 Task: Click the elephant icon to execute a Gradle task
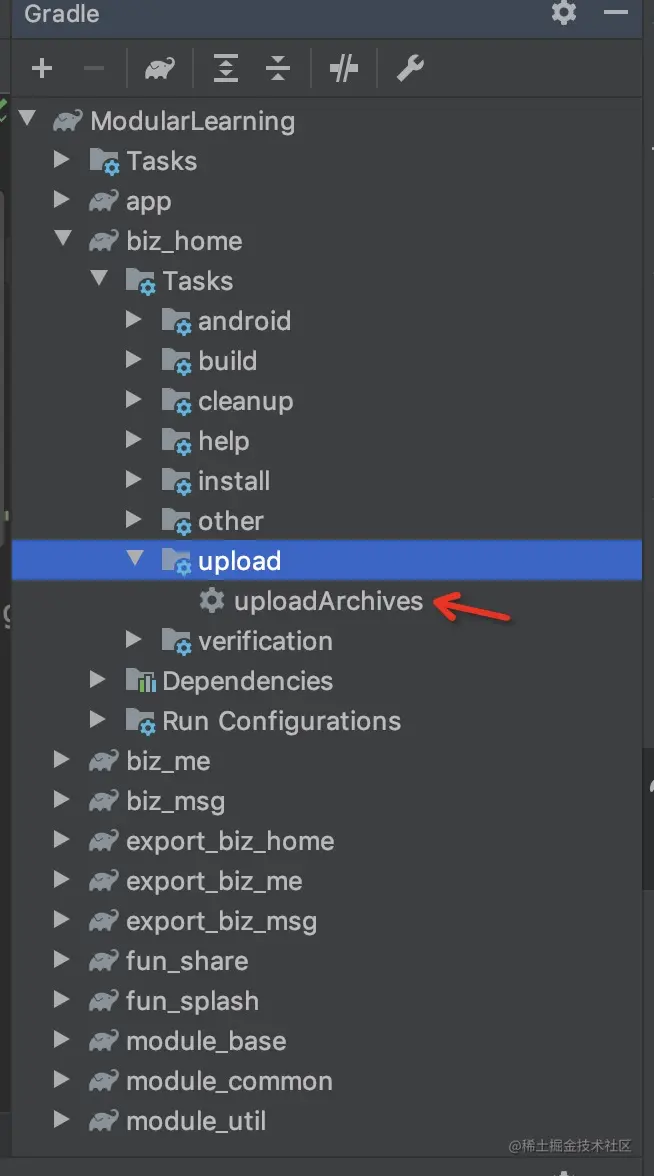[160, 69]
